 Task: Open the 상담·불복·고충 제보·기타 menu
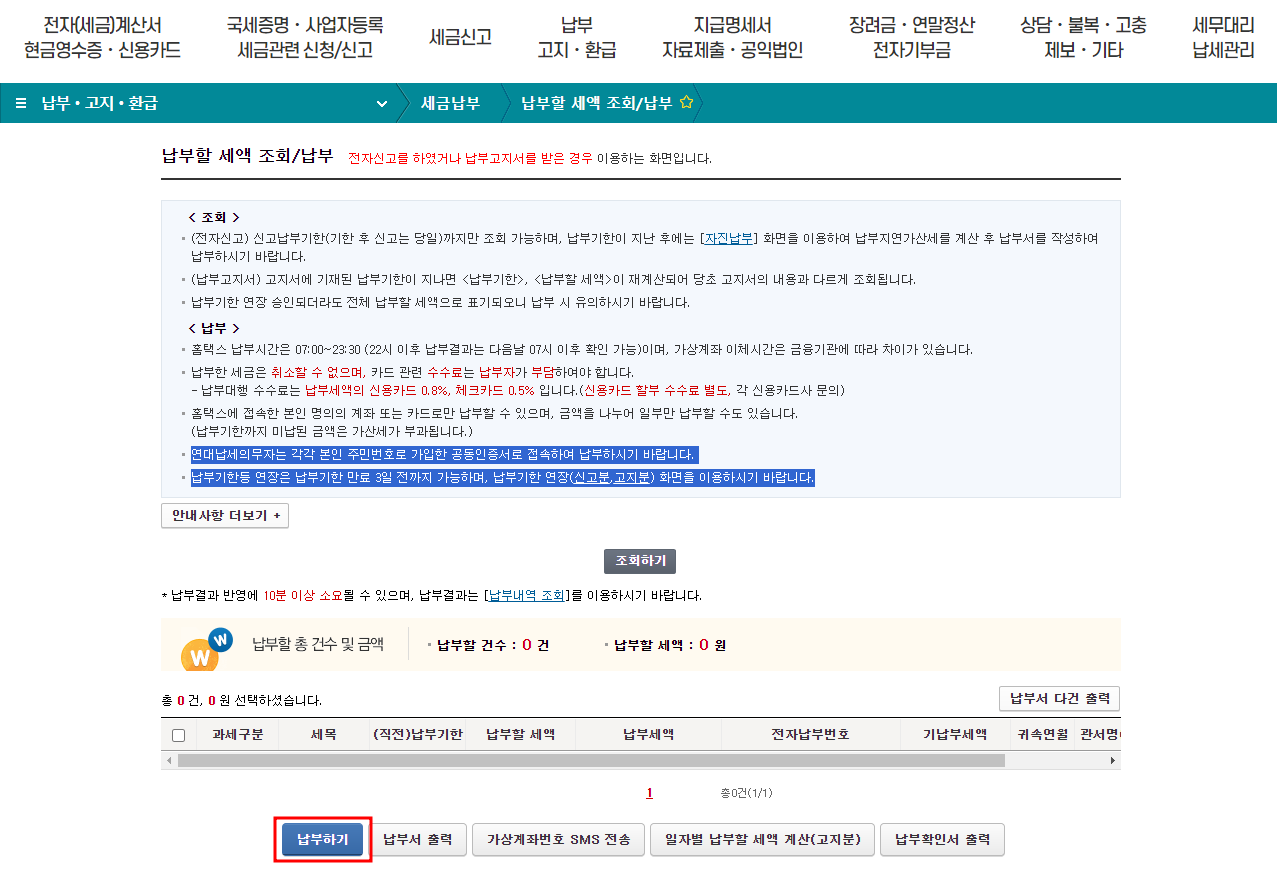pos(1083,38)
